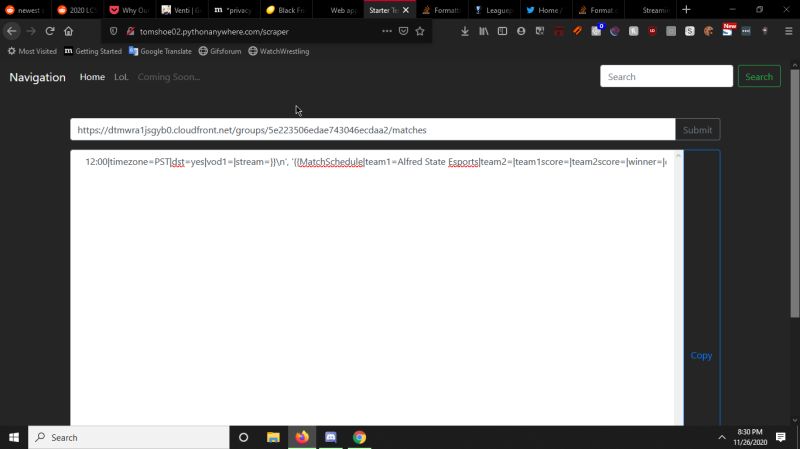This screenshot has height=449, width=800.
Task: Bookmark this page with the star
Action: click(420, 31)
